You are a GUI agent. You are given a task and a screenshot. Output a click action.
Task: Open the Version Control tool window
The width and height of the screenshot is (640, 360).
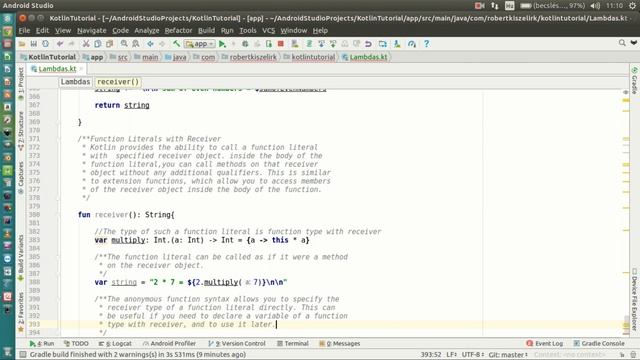[237, 344]
